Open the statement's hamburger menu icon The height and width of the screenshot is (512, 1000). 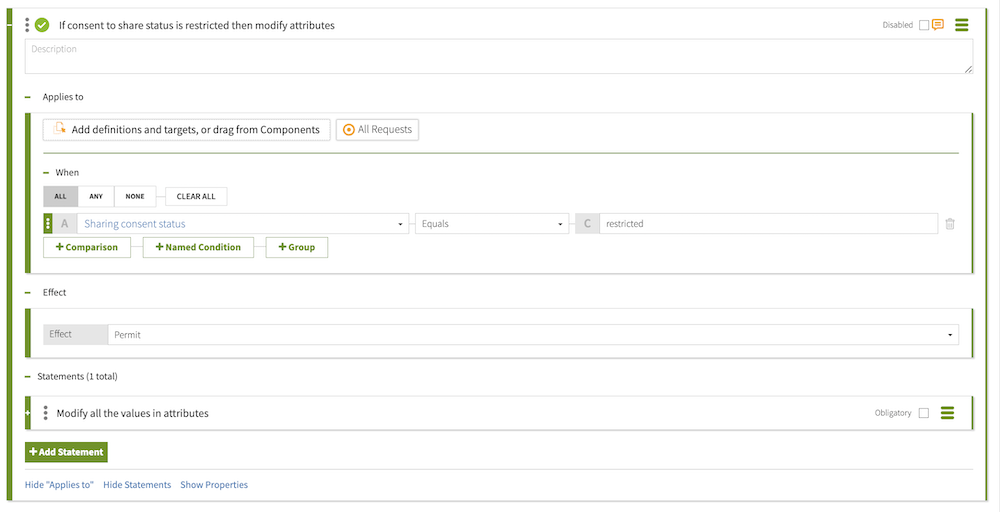pyautogui.click(x=948, y=413)
